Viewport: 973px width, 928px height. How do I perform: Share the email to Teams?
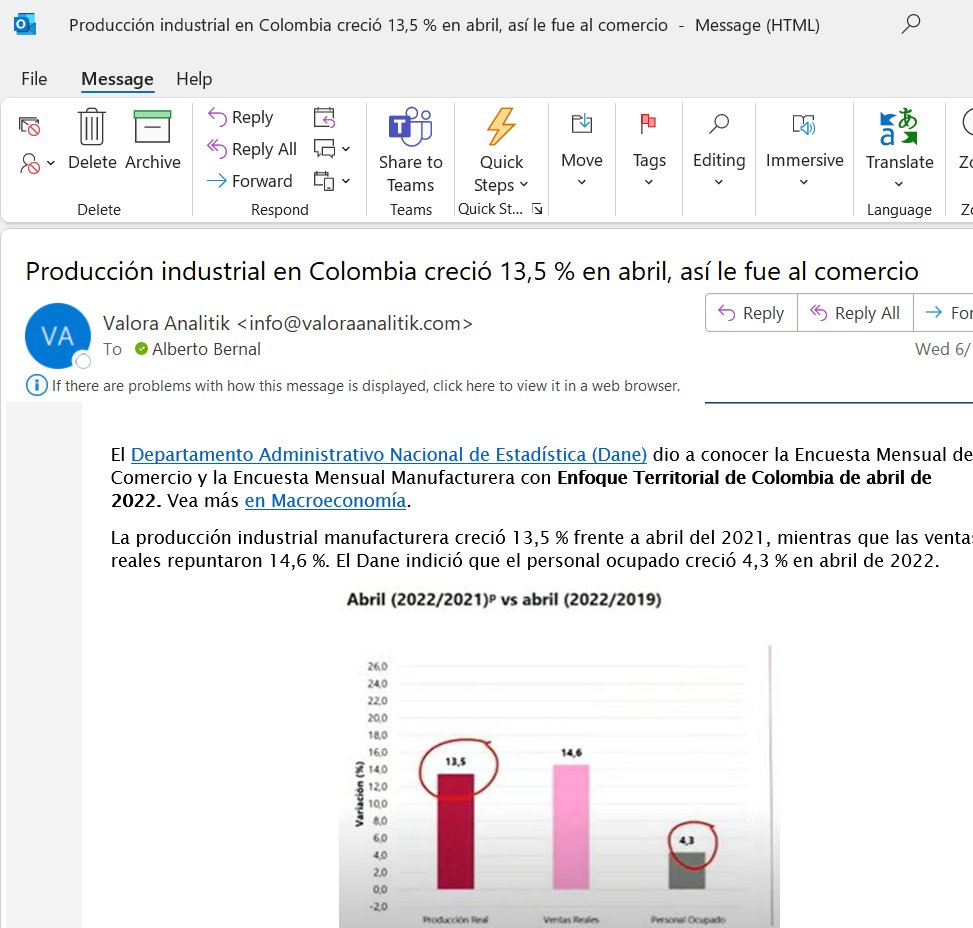tap(410, 150)
